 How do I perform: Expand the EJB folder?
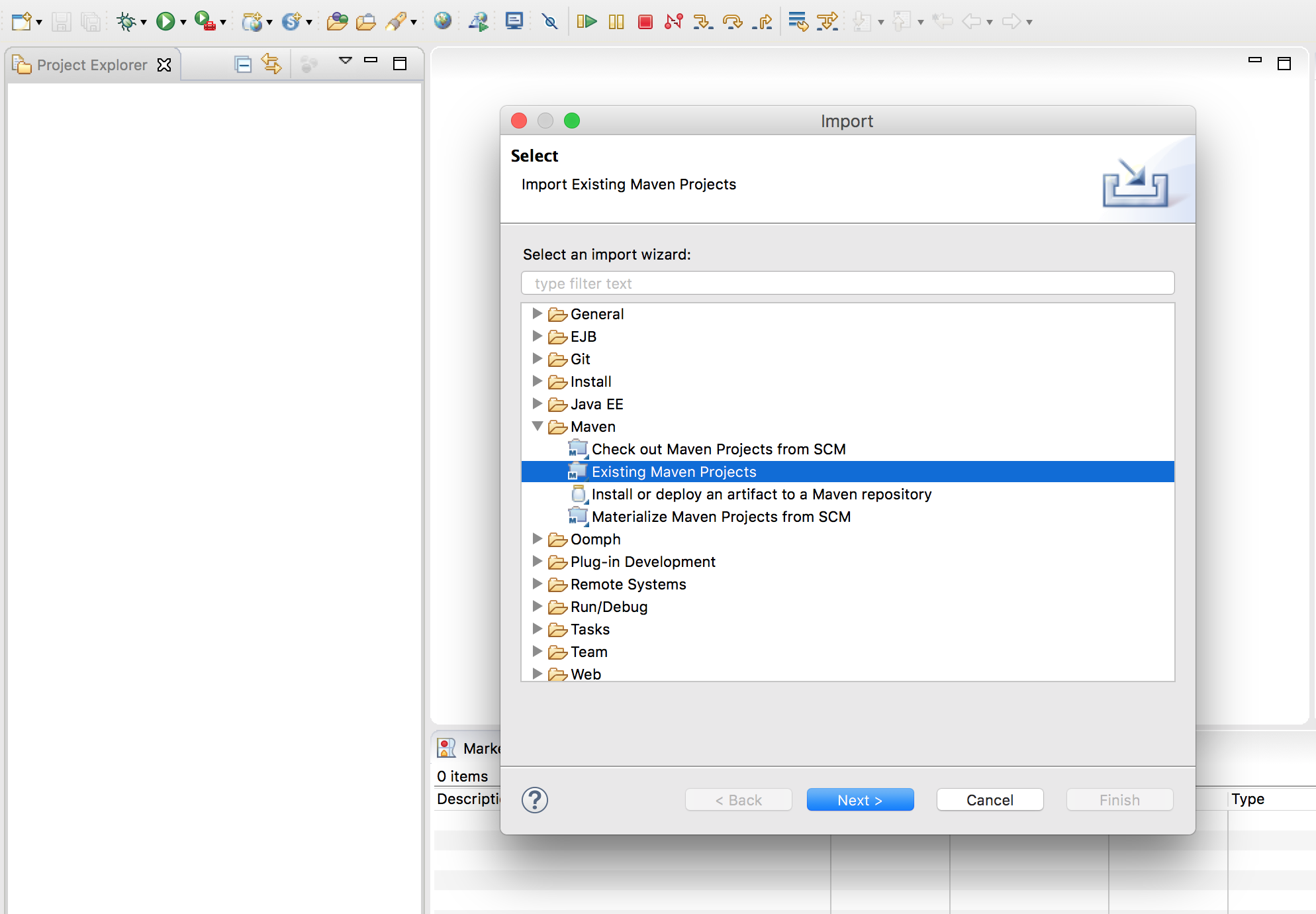pyautogui.click(x=537, y=336)
